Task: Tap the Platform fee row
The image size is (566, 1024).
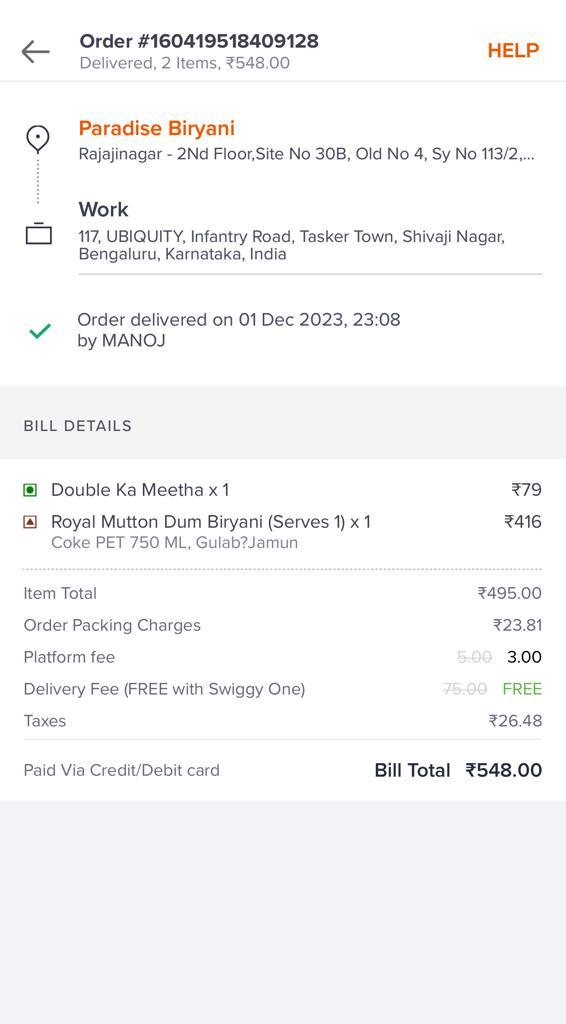Action: [283, 657]
